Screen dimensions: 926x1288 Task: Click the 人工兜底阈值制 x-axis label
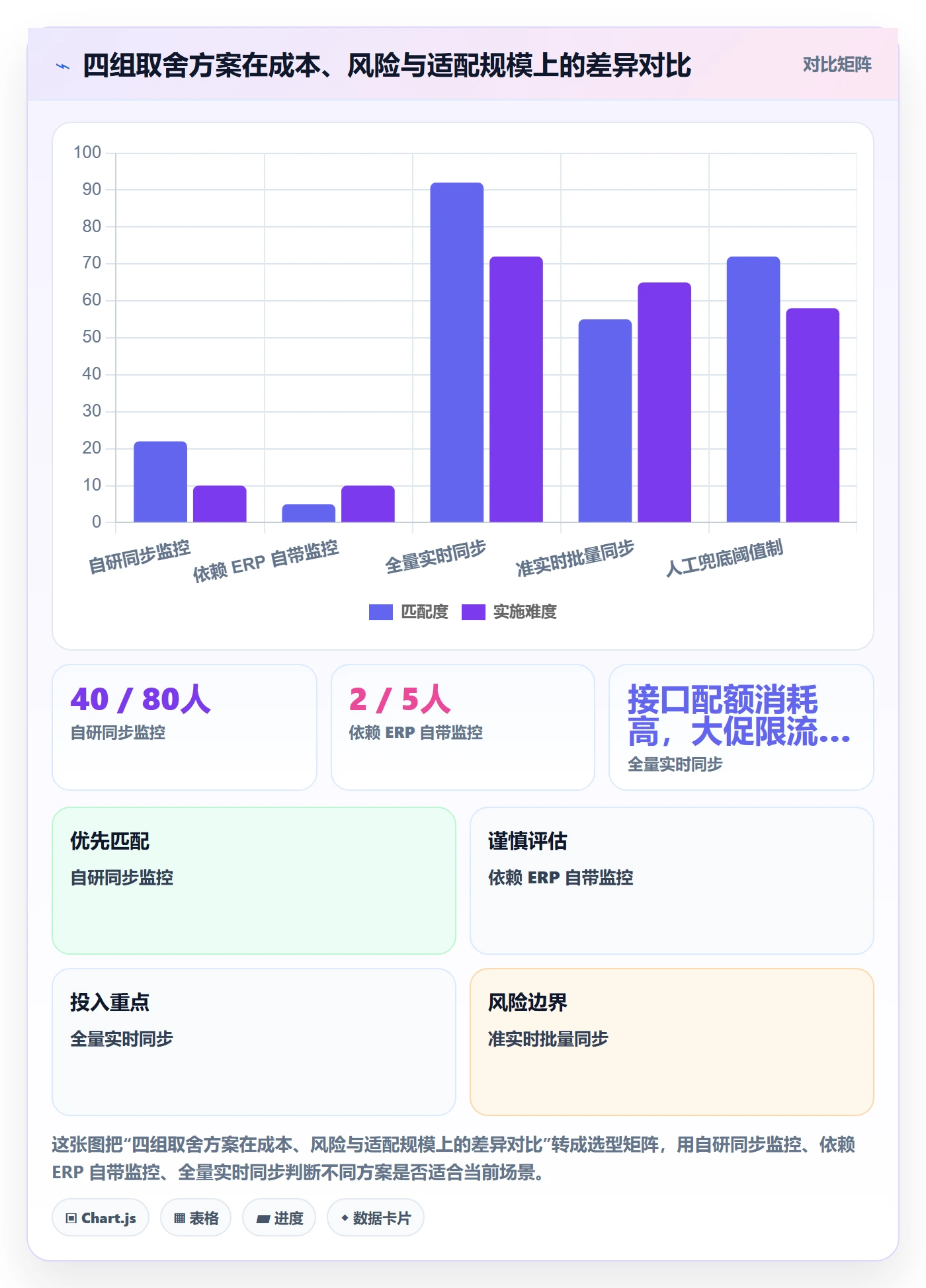point(724,559)
